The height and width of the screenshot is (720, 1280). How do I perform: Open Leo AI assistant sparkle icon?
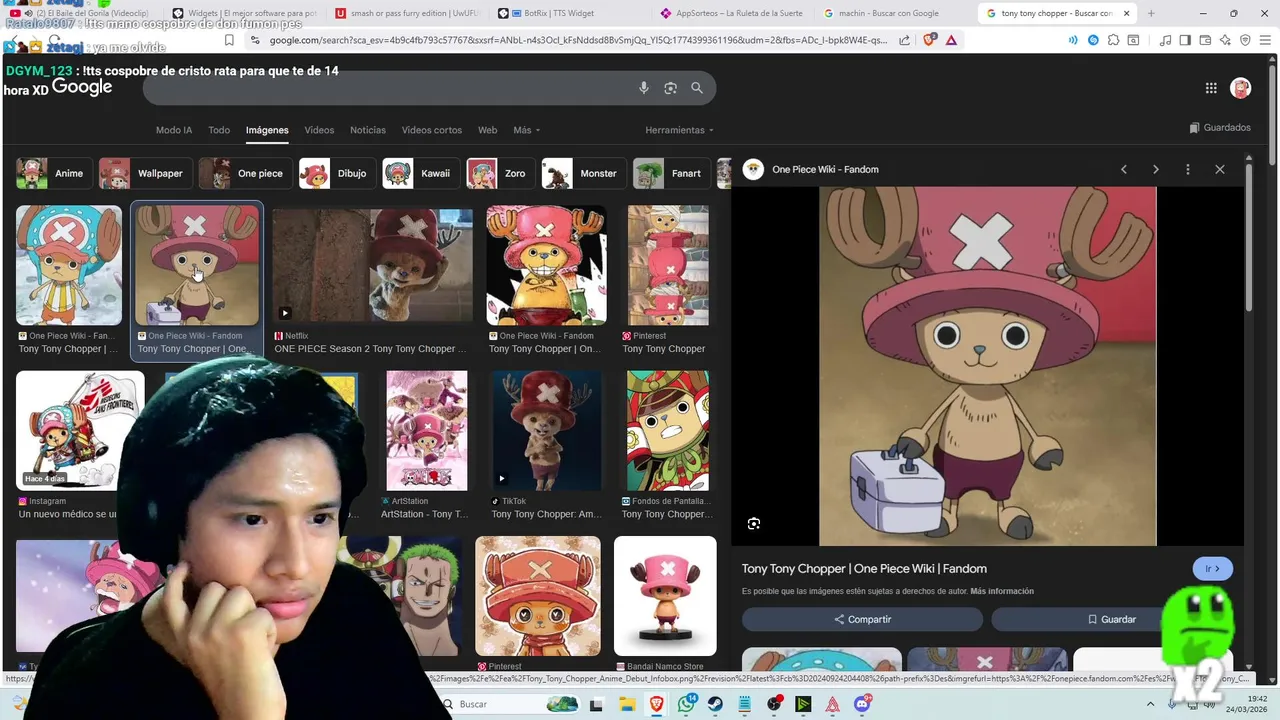tap(1225, 40)
